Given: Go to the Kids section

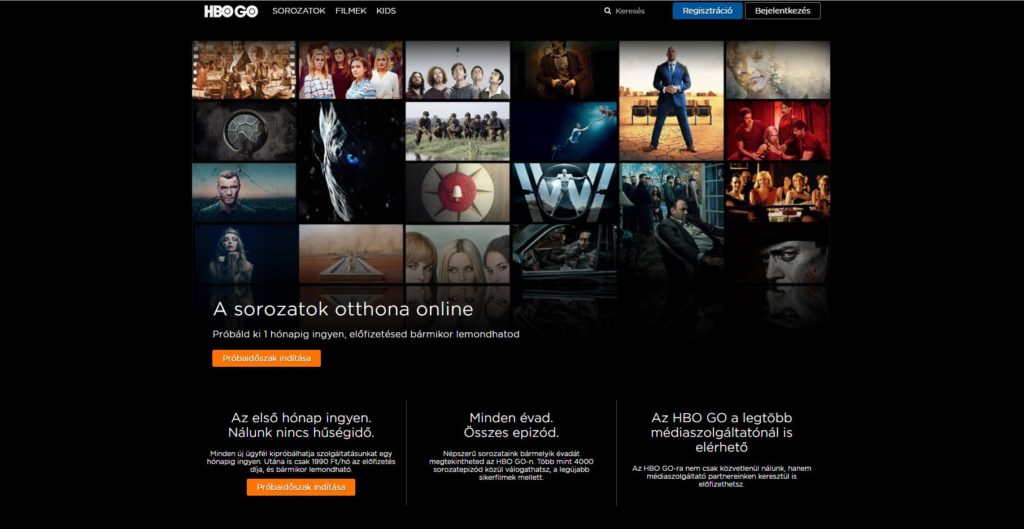Looking at the screenshot, I should [x=386, y=11].
